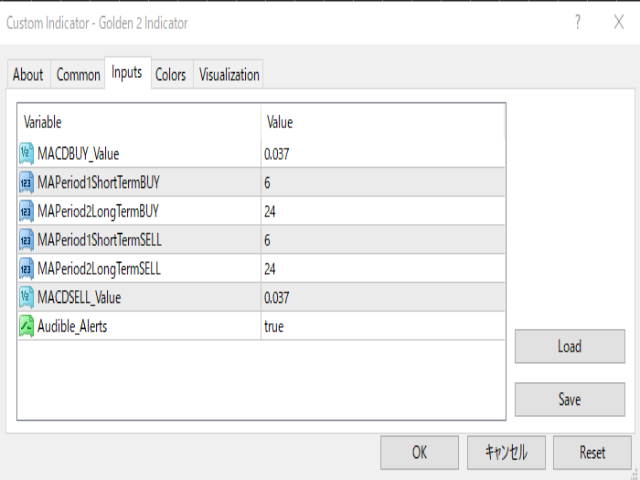This screenshot has height=480, width=640.
Task: Toggle the Audible_Alerts true value
Action: tap(383, 326)
